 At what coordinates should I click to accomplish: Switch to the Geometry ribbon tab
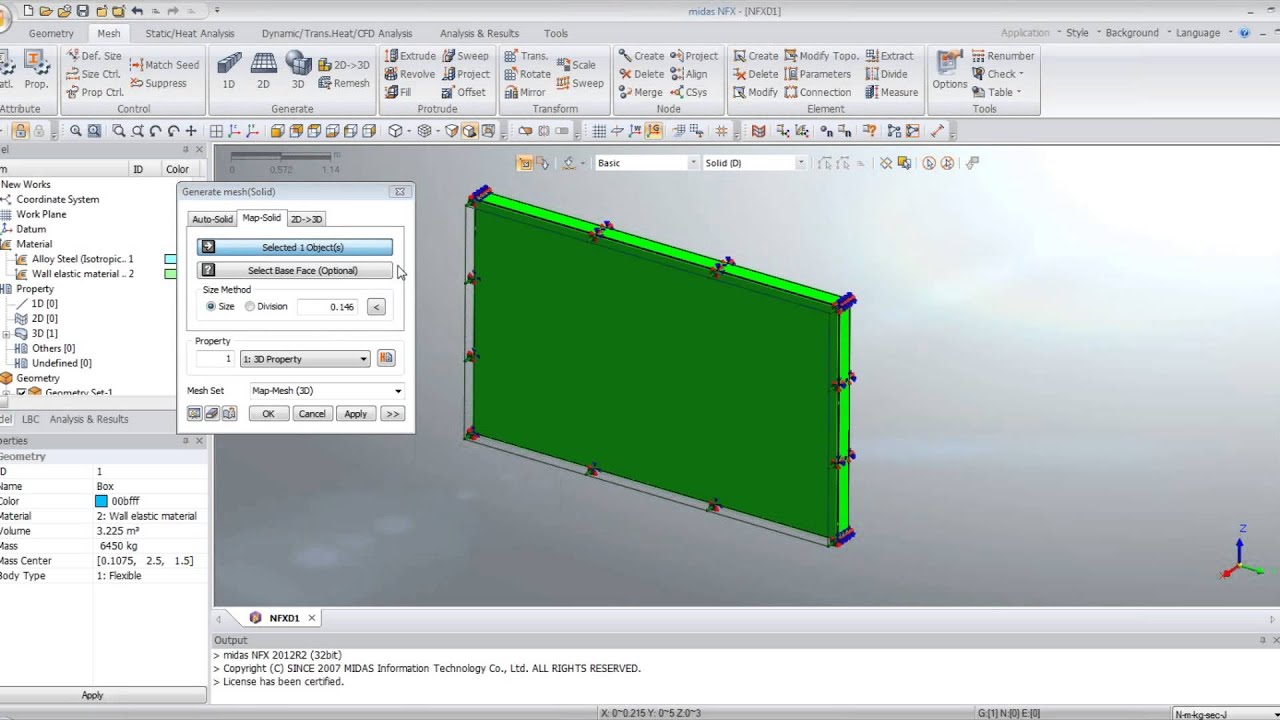point(51,33)
